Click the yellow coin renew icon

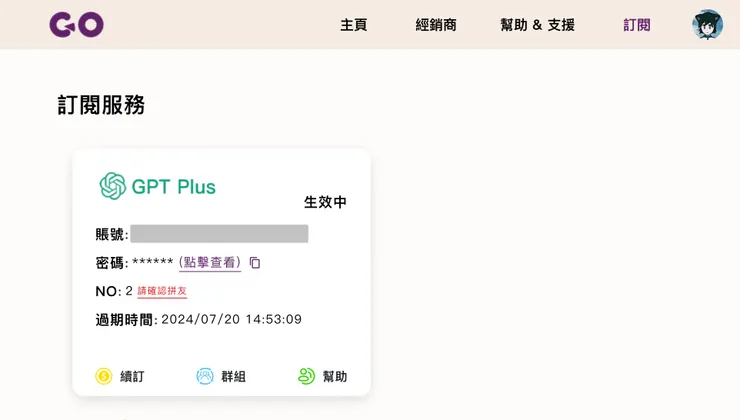pyautogui.click(x=103, y=376)
